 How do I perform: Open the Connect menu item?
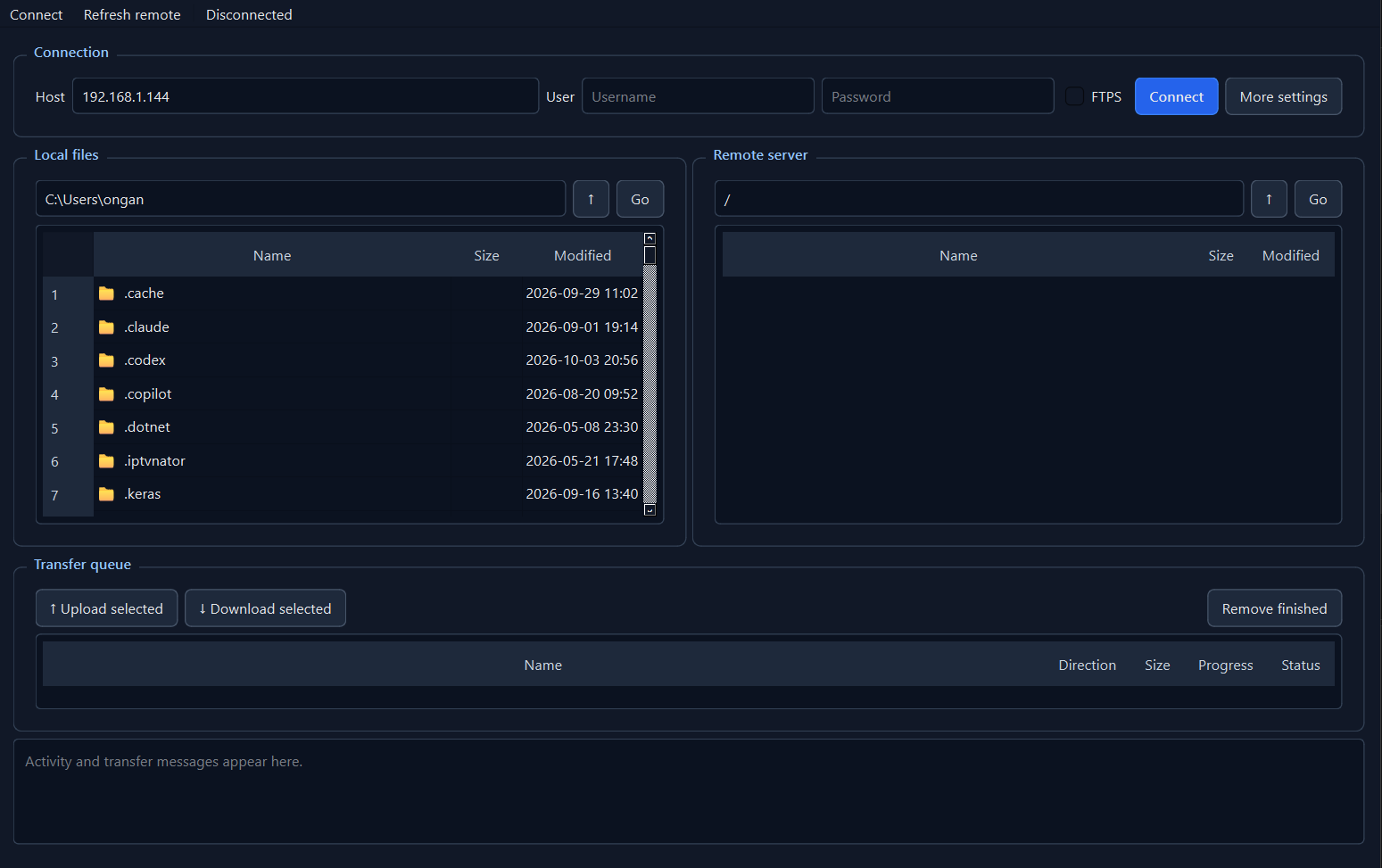[x=37, y=14]
